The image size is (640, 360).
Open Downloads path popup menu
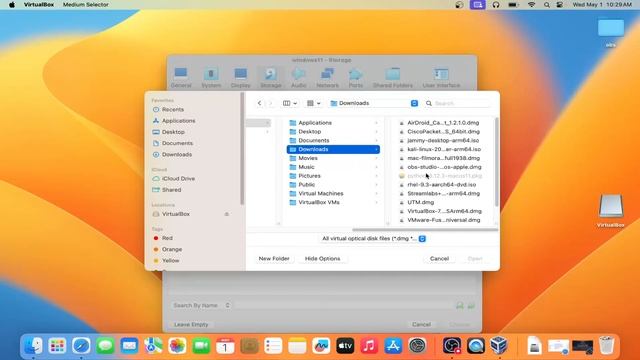pos(374,103)
